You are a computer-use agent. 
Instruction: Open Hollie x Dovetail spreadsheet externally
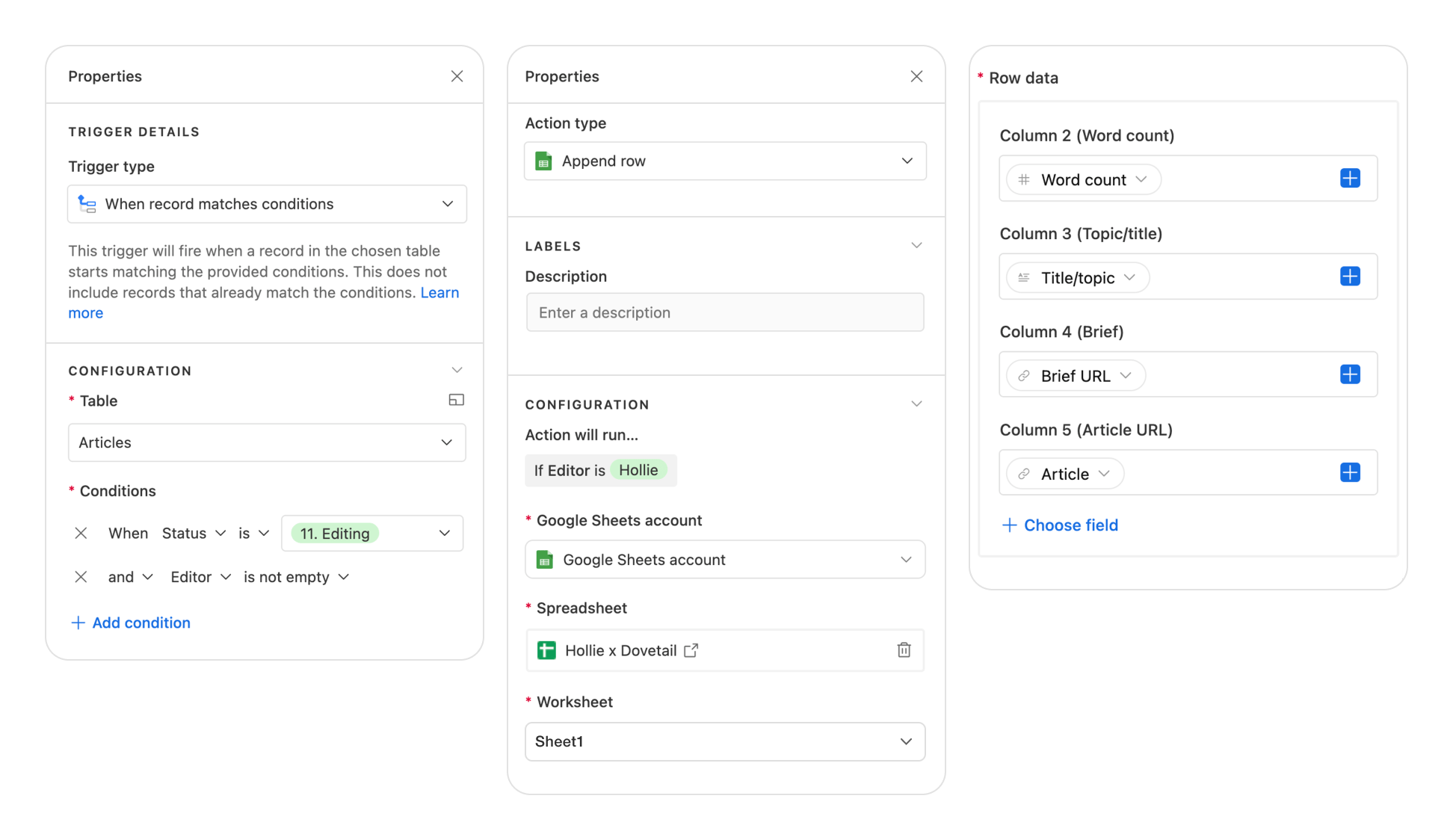tap(691, 650)
